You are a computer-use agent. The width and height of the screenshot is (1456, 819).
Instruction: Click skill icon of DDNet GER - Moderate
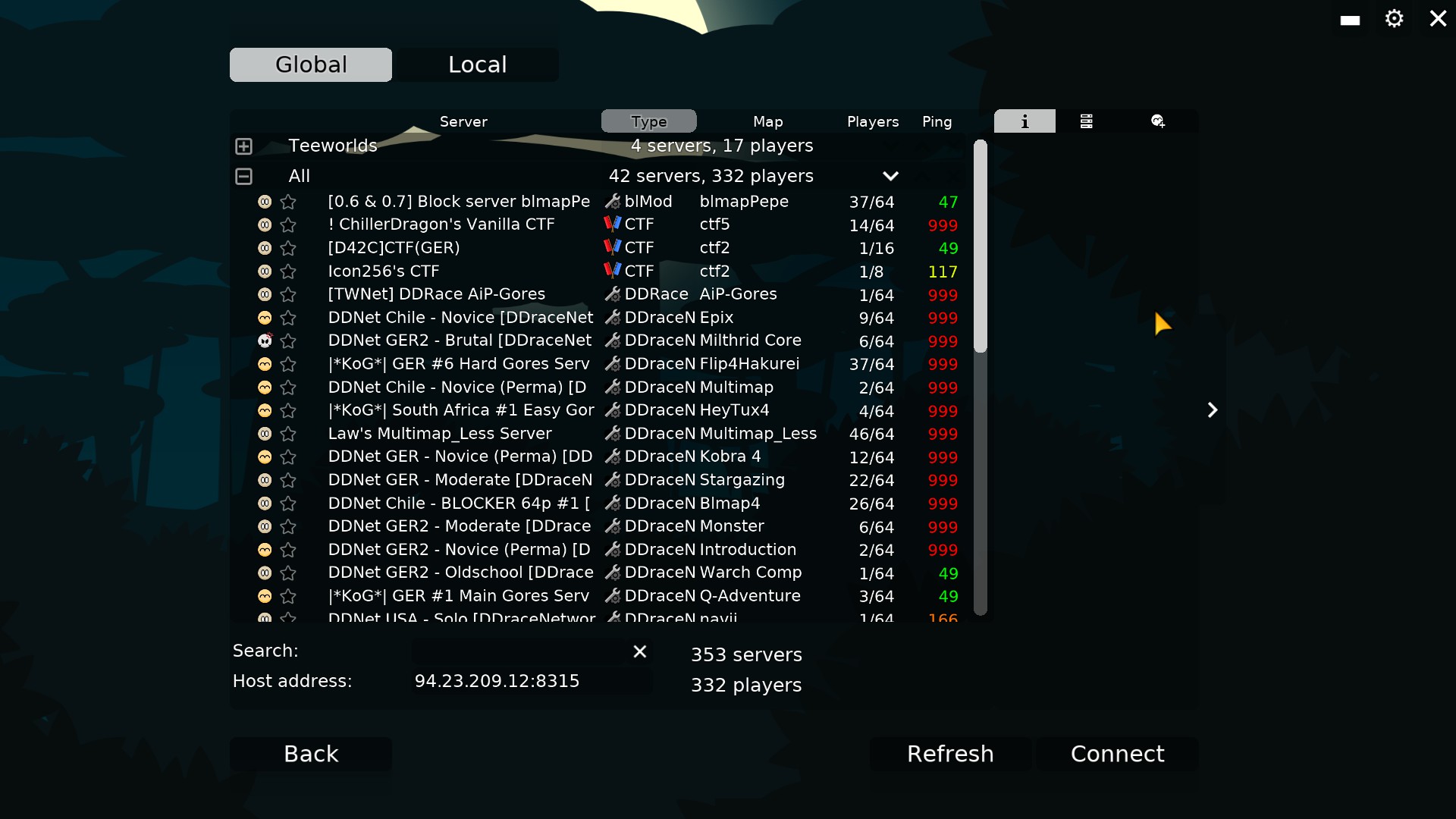point(265,480)
